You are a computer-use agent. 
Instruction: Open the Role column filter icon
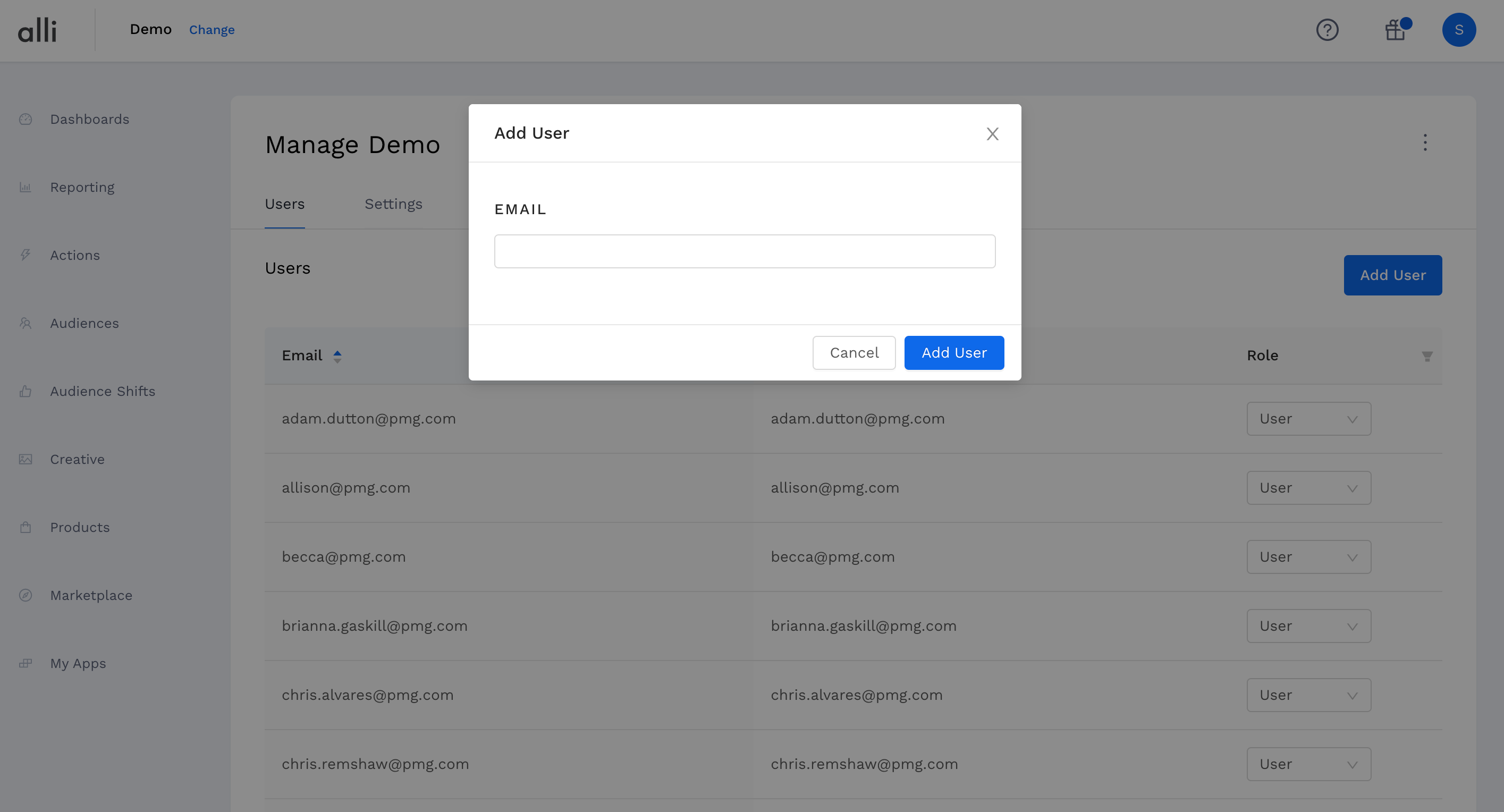pos(1427,356)
